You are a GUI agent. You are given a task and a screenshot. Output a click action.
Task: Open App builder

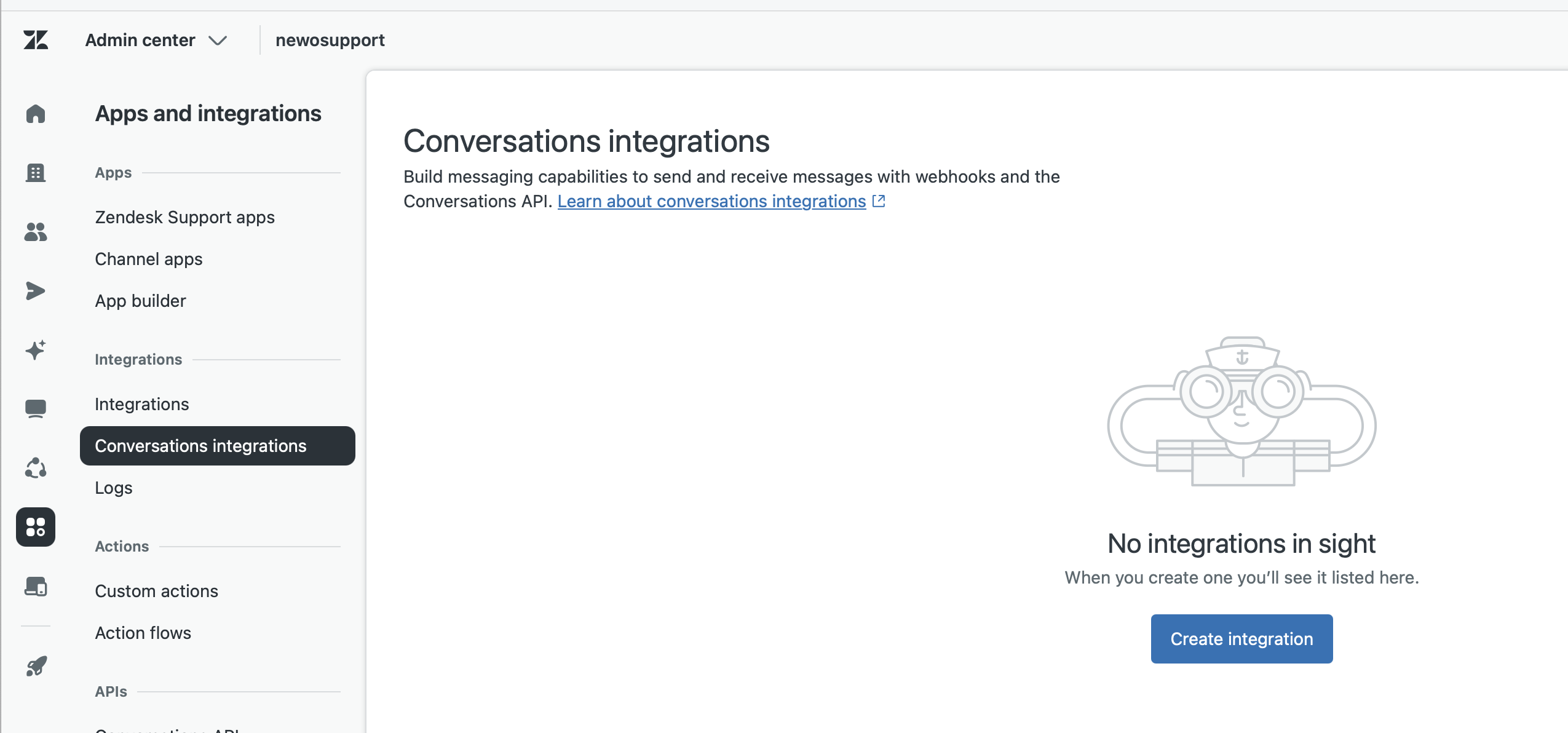141,301
